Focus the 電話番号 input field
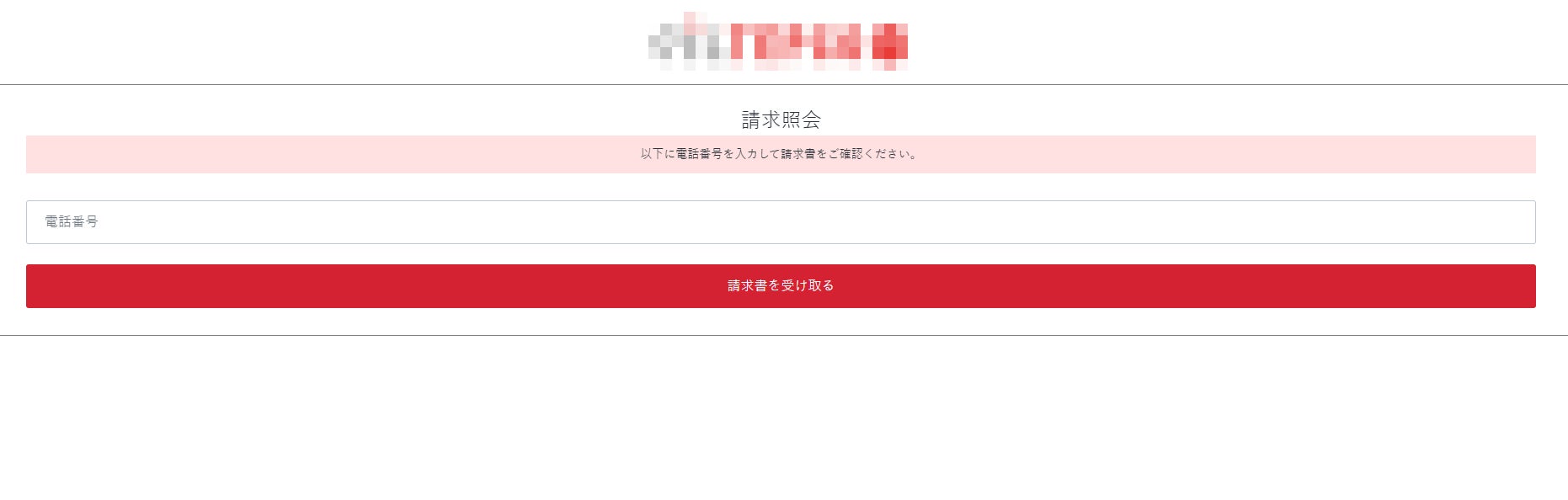This screenshot has height=500, width=1568. [x=781, y=222]
